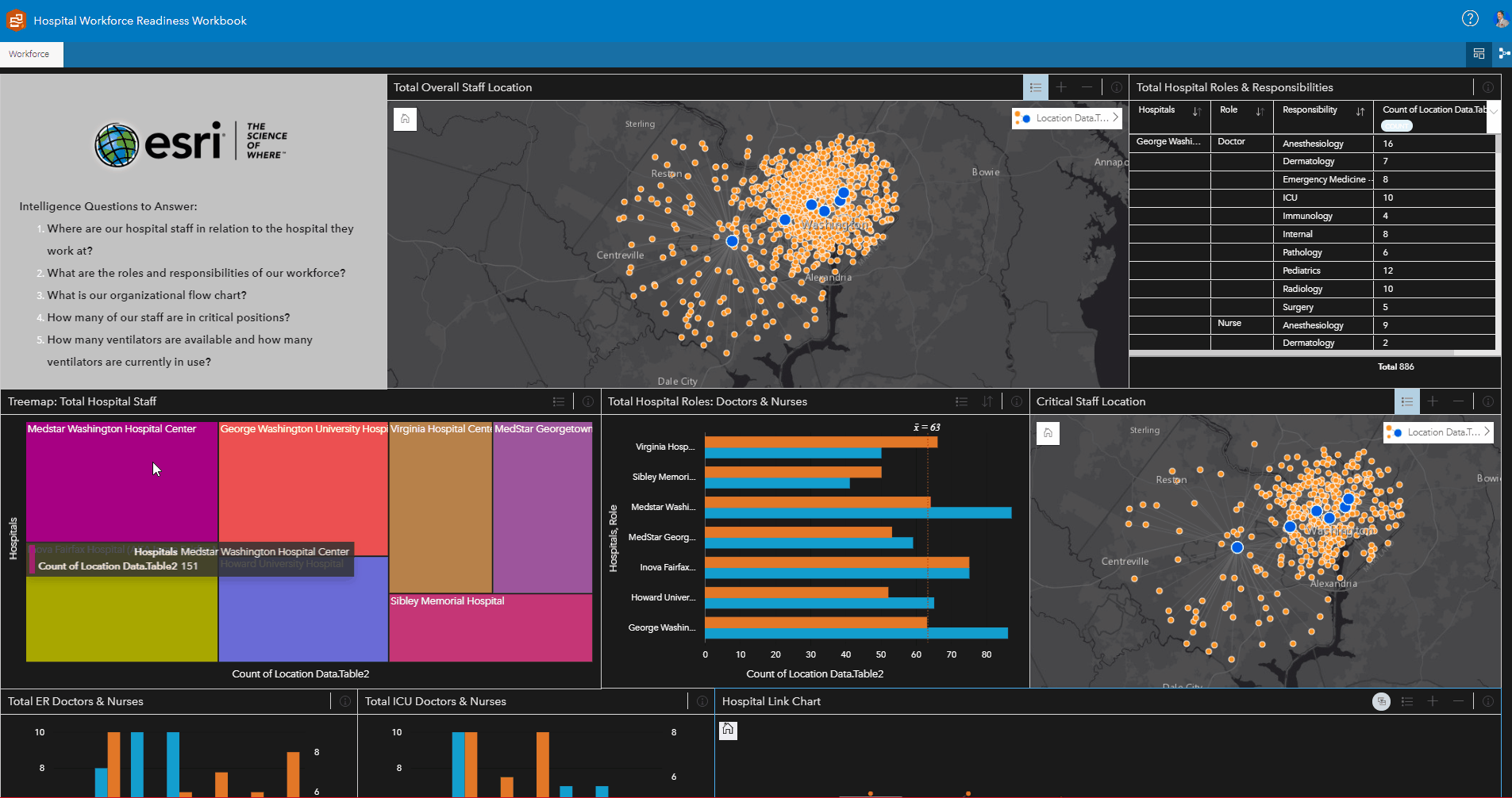Click the COUNT statistic pill
Viewport: 1512px width, 798px height.
click(x=1396, y=125)
